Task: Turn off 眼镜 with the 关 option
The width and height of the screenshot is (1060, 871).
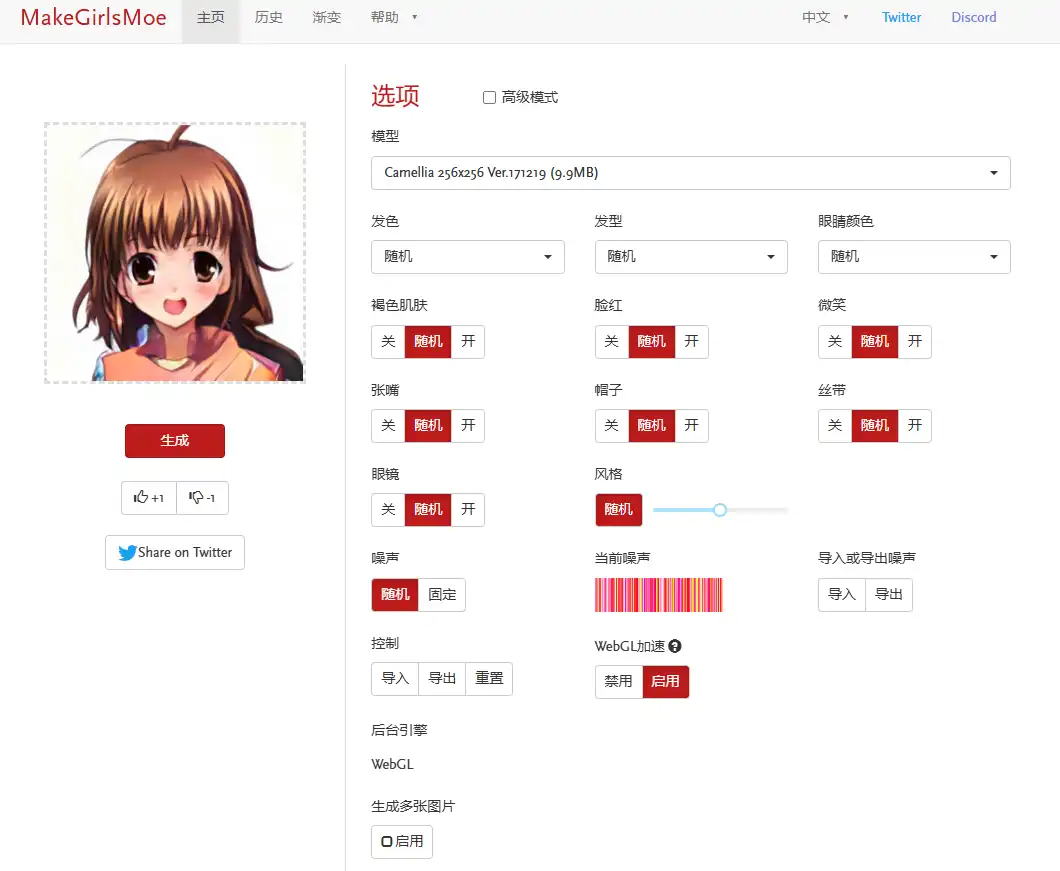Action: [388, 509]
